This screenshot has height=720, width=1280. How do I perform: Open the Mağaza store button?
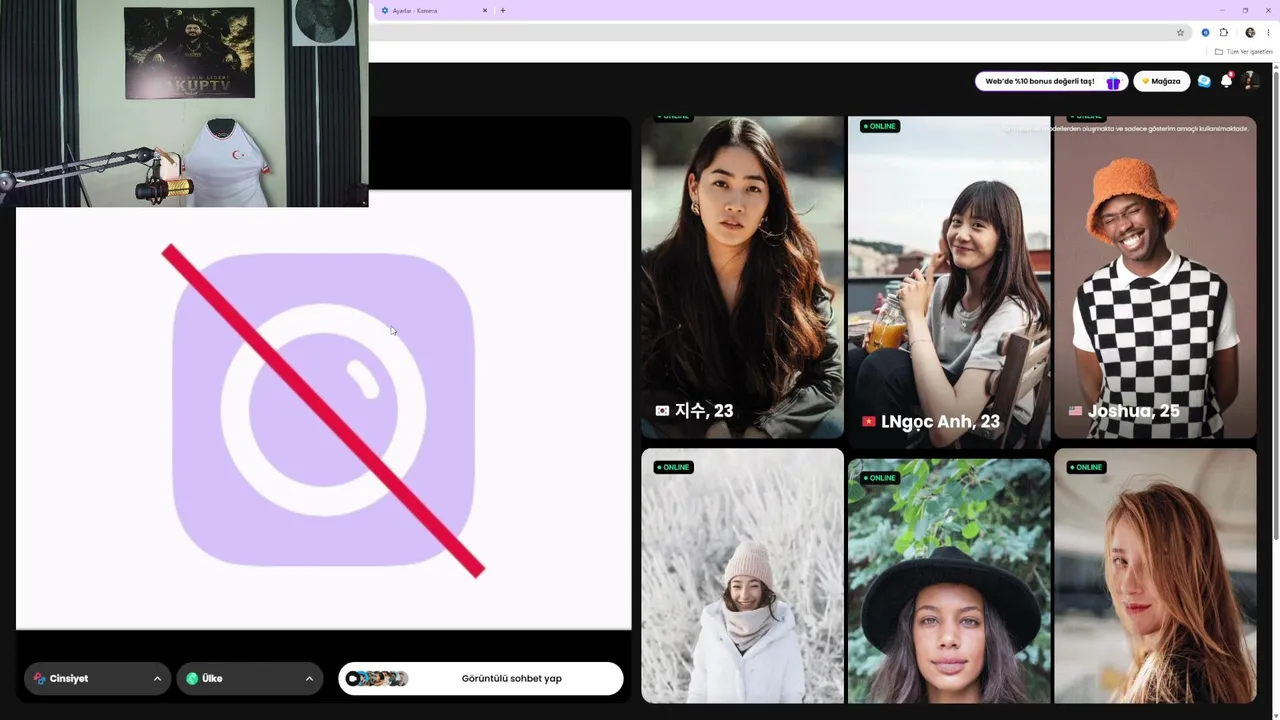click(1161, 81)
